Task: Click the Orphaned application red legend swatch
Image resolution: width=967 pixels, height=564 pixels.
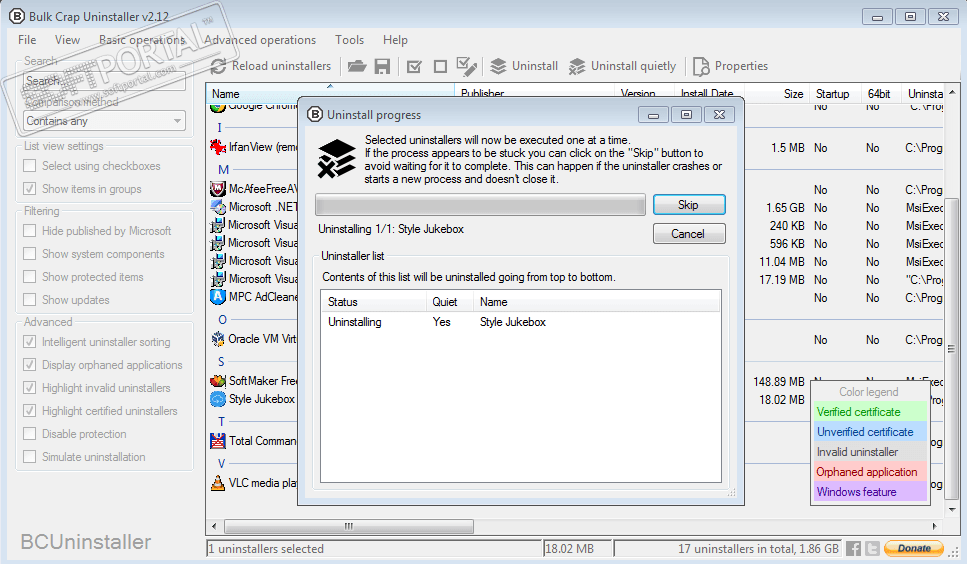Action: [870, 472]
